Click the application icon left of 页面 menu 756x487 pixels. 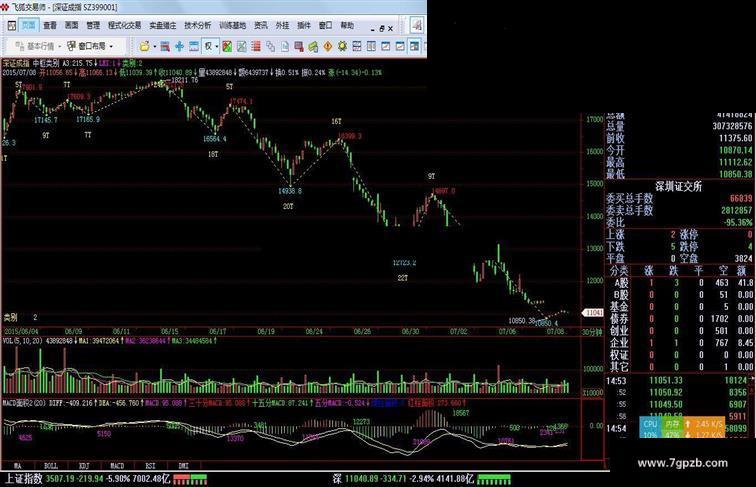click(12, 26)
